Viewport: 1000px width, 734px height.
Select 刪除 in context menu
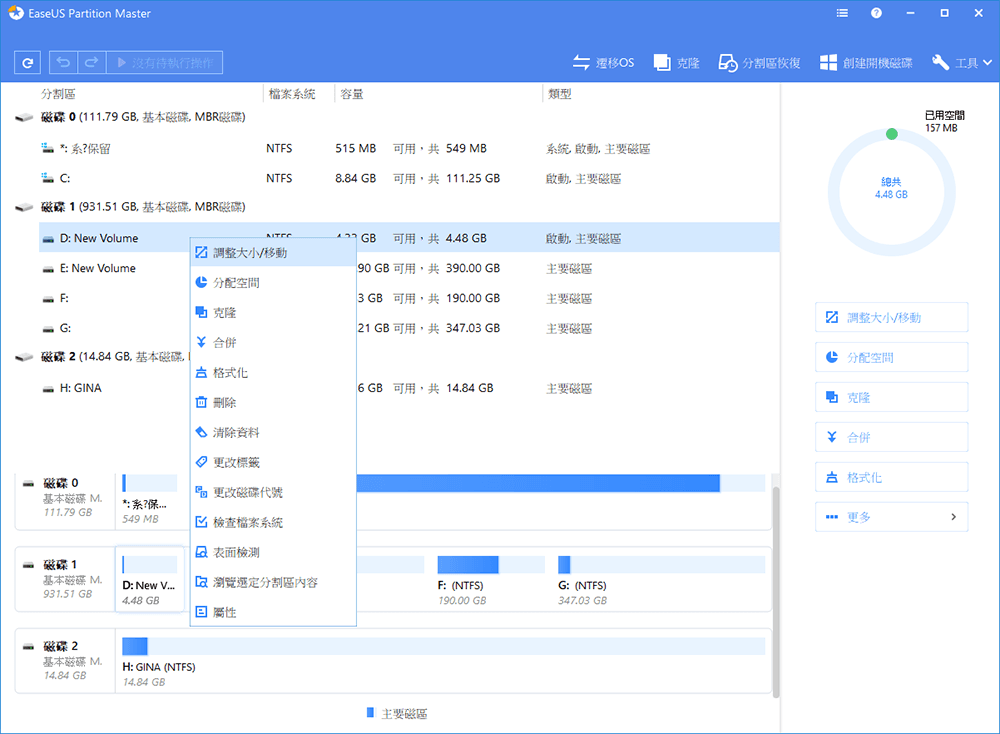point(273,402)
